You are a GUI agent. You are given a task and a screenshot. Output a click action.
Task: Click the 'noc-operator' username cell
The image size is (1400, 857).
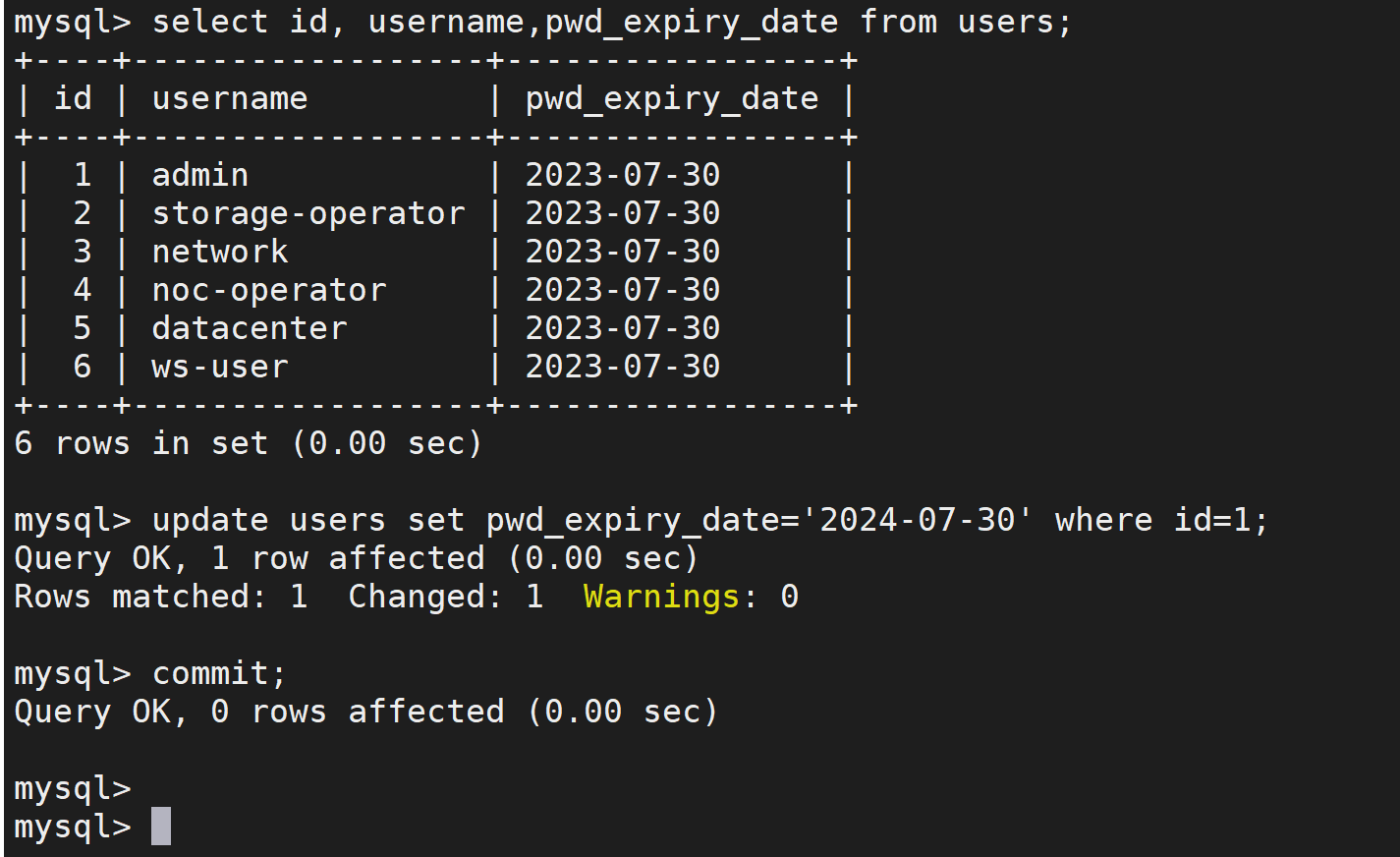[269, 290]
